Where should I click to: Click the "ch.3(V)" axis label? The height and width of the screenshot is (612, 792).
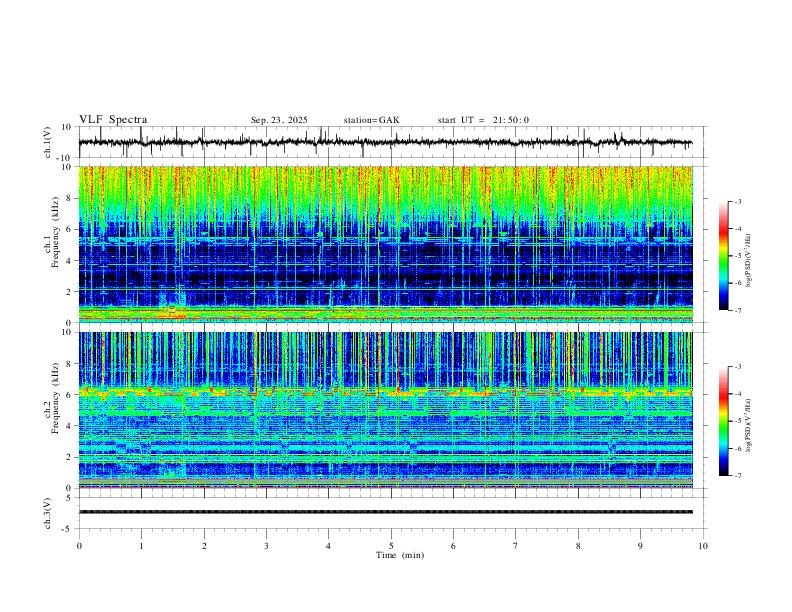[48, 513]
